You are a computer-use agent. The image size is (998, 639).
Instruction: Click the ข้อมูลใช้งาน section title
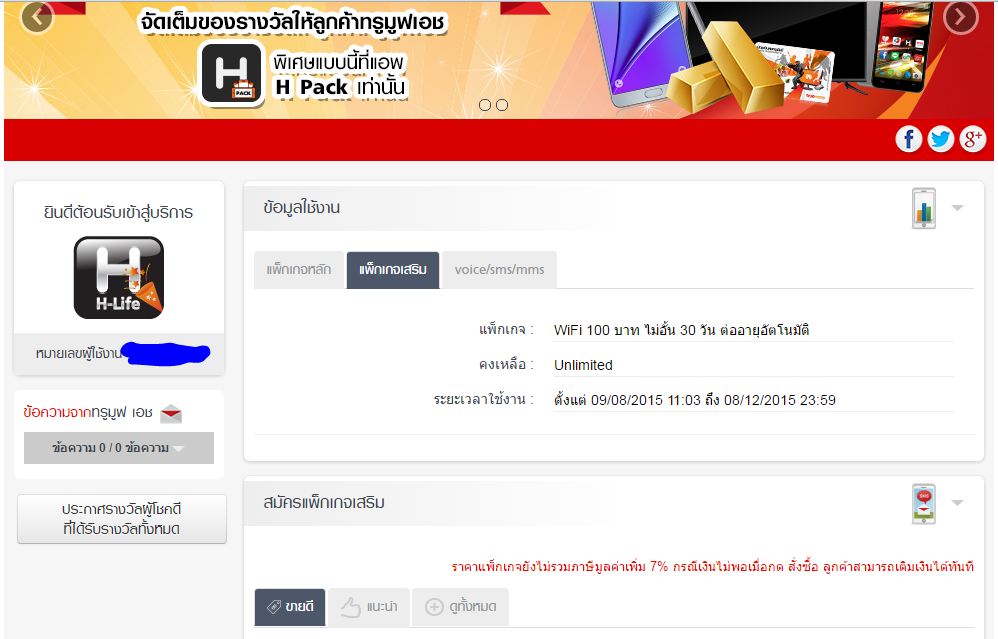pos(302,208)
